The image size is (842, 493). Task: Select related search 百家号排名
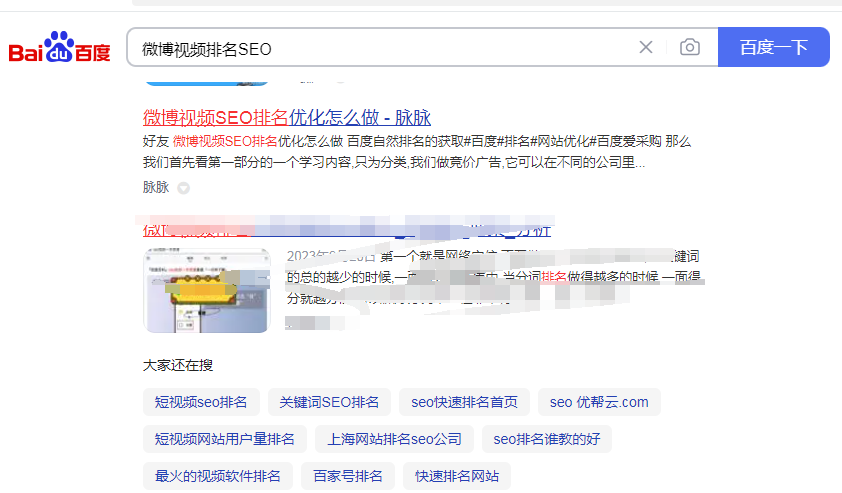[348, 476]
